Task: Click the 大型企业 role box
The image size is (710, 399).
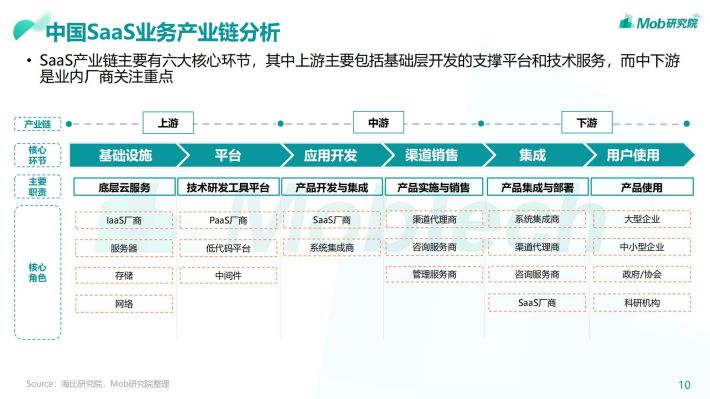Action: (x=642, y=219)
